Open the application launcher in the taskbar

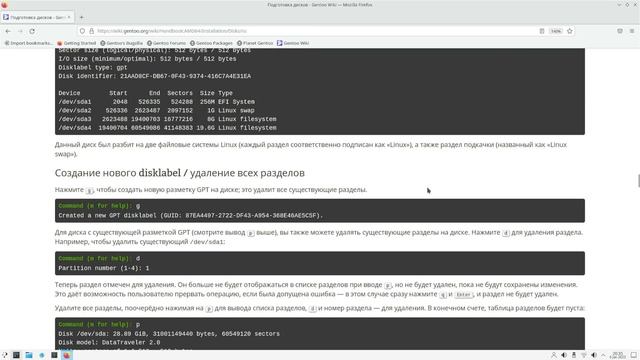(x=4, y=355)
